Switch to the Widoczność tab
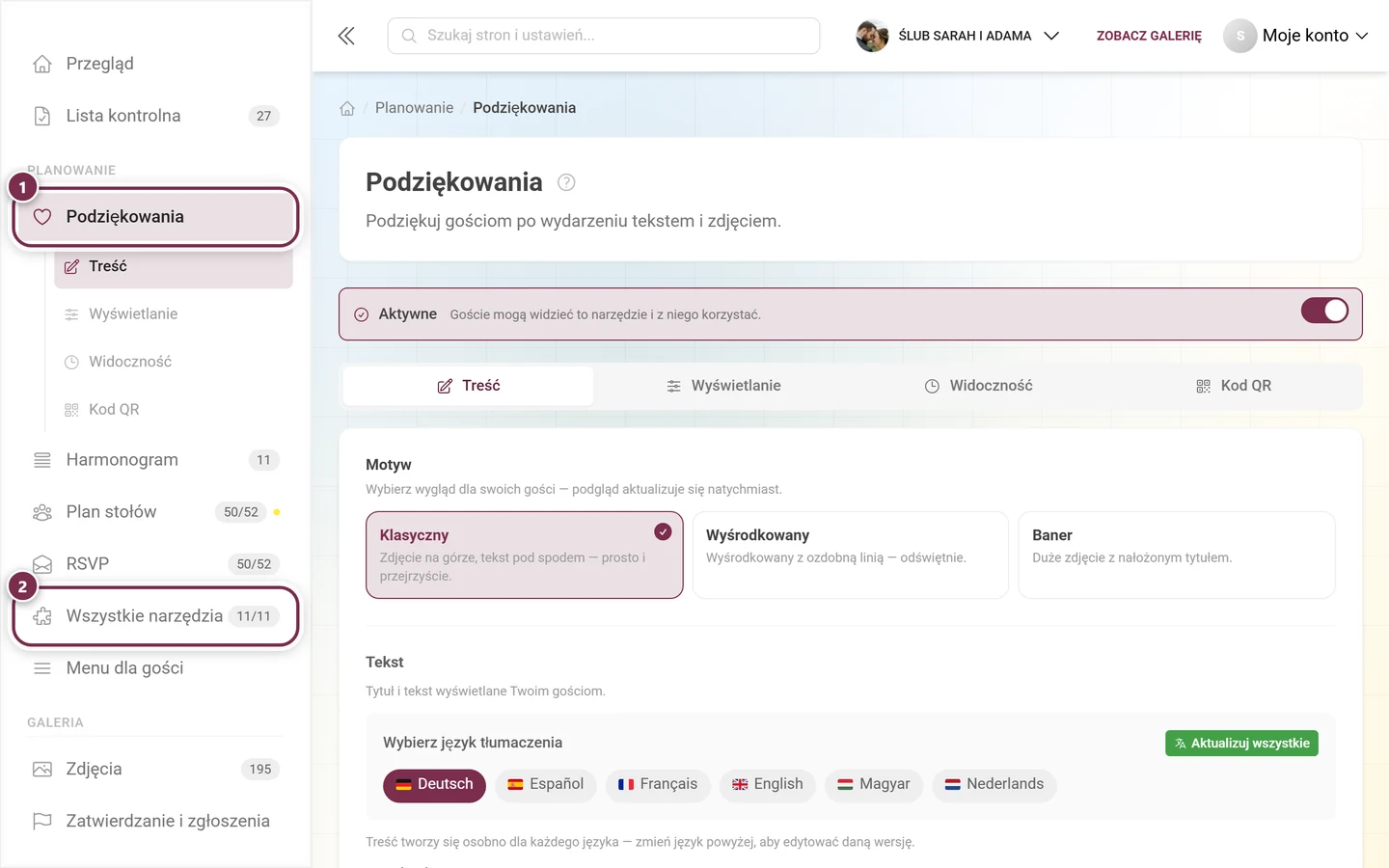 [x=978, y=386]
